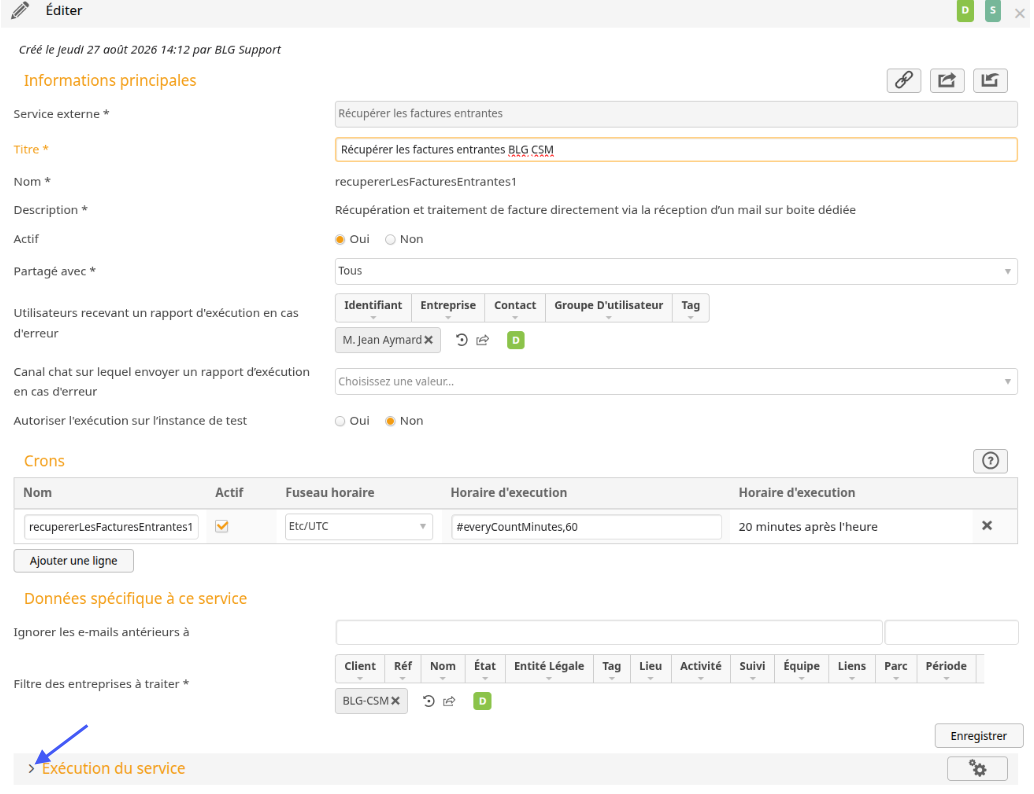Click the green D badge in header

point(965,11)
